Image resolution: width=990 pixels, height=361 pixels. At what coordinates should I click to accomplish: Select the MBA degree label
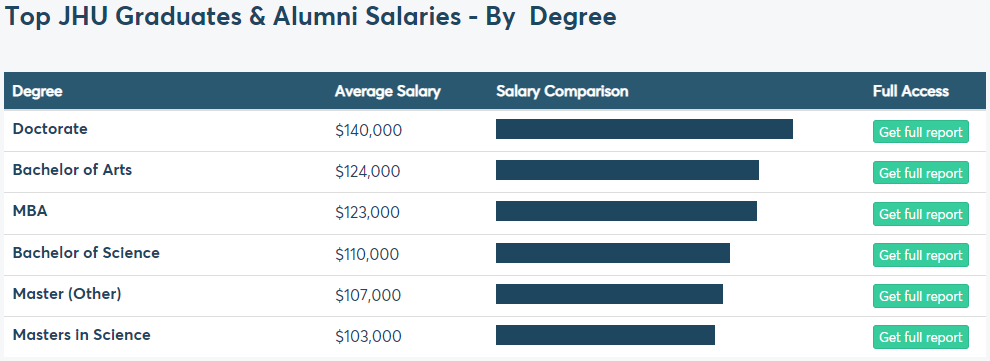[30, 211]
